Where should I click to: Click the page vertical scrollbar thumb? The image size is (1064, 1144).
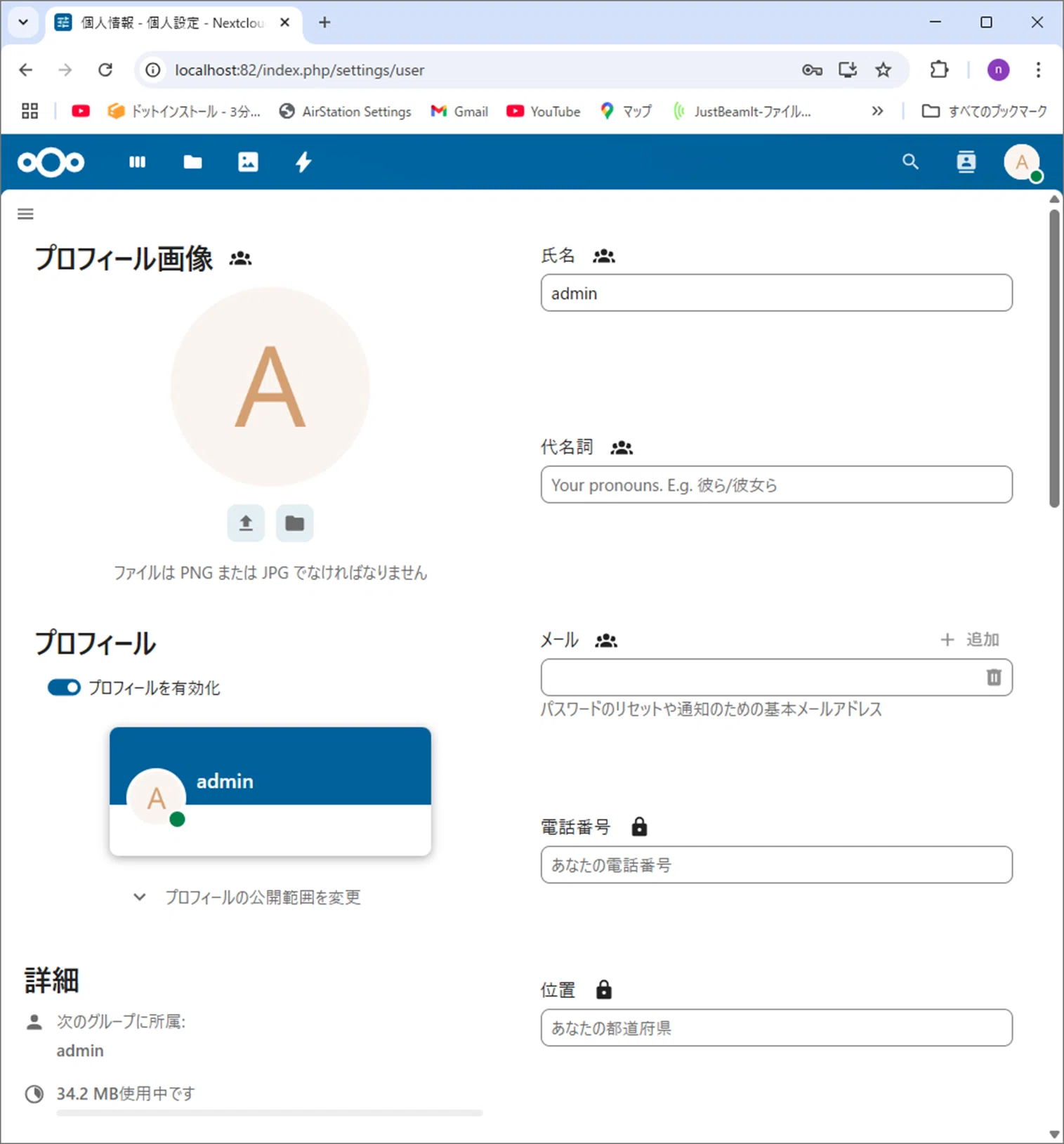point(1054,357)
